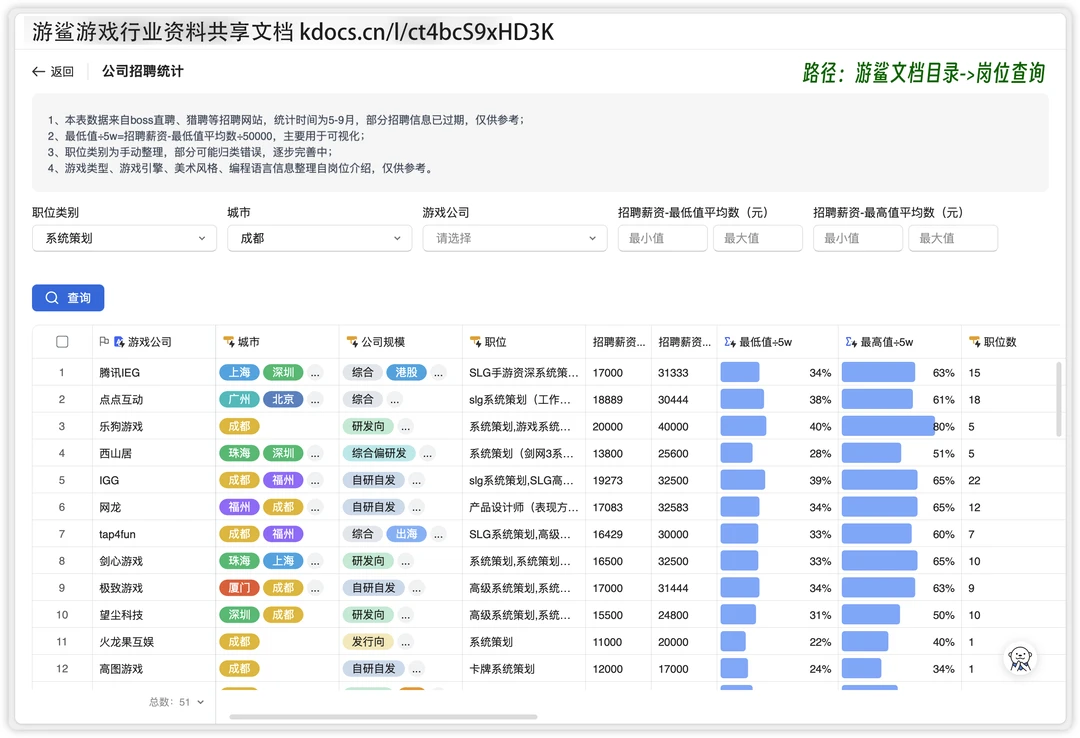Image resolution: width=1080 pixels, height=738 pixels.
Task: Click the filter icon on 游戏公司 column header
Action: [x=116, y=341]
